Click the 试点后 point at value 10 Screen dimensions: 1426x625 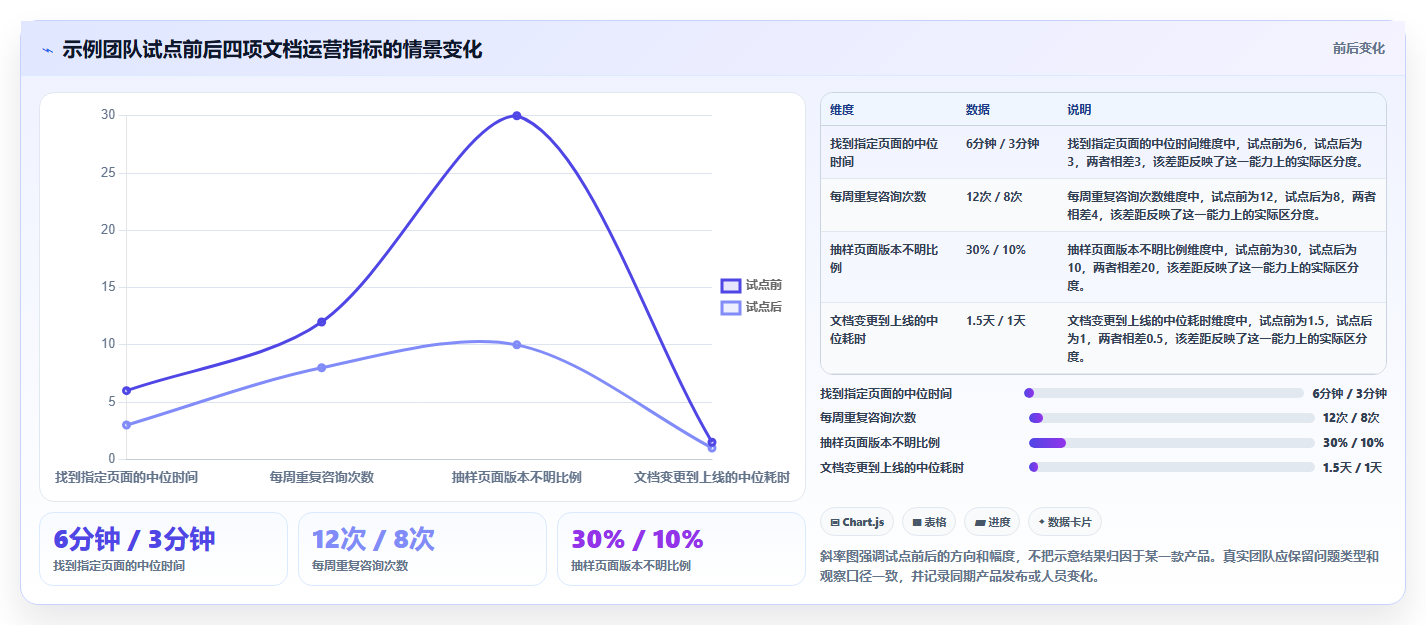click(x=517, y=345)
